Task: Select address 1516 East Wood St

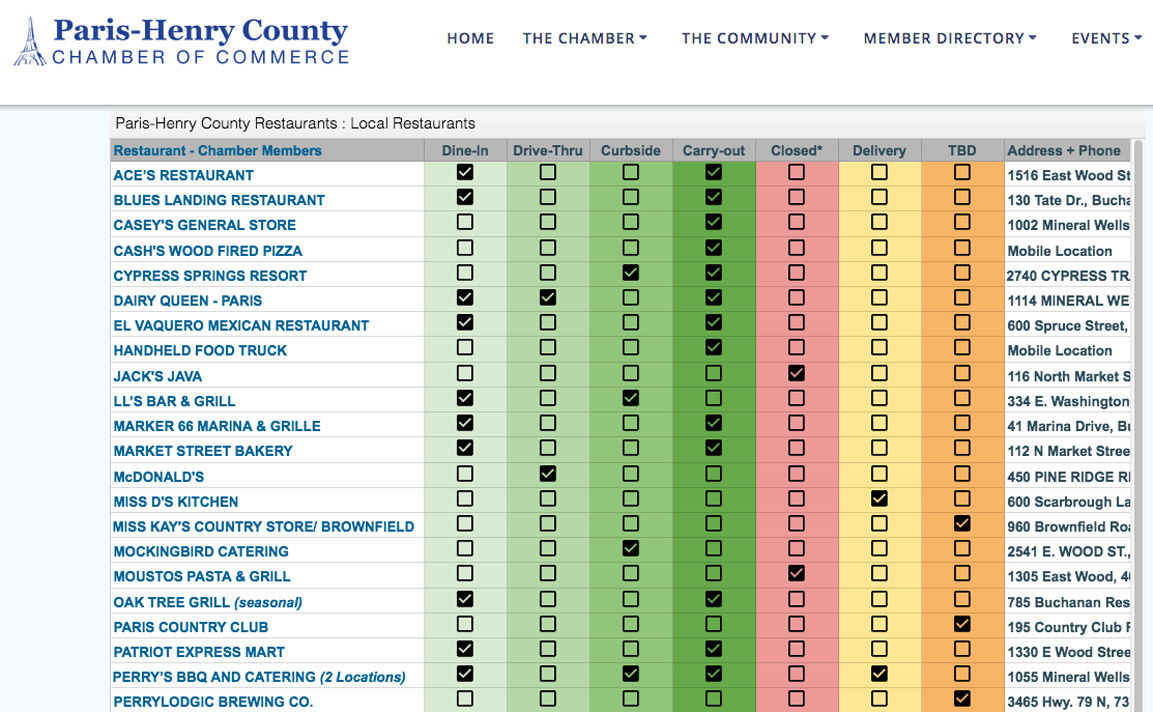Action: tap(1068, 175)
